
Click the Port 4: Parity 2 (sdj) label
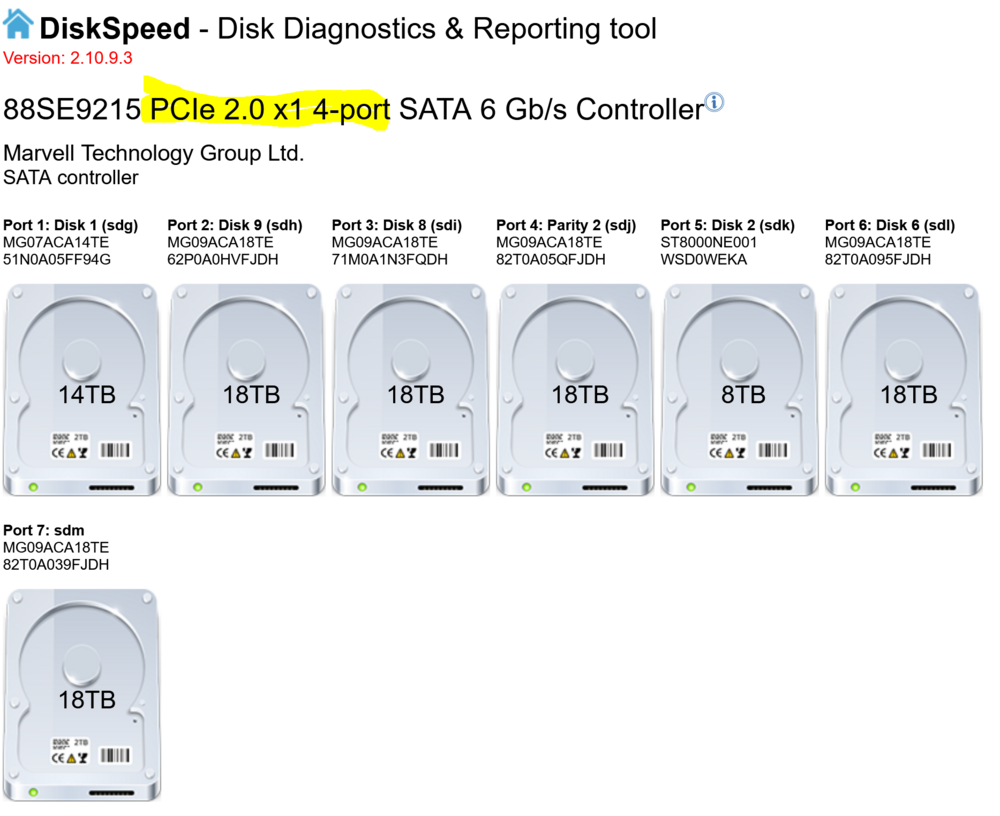[x=566, y=225]
